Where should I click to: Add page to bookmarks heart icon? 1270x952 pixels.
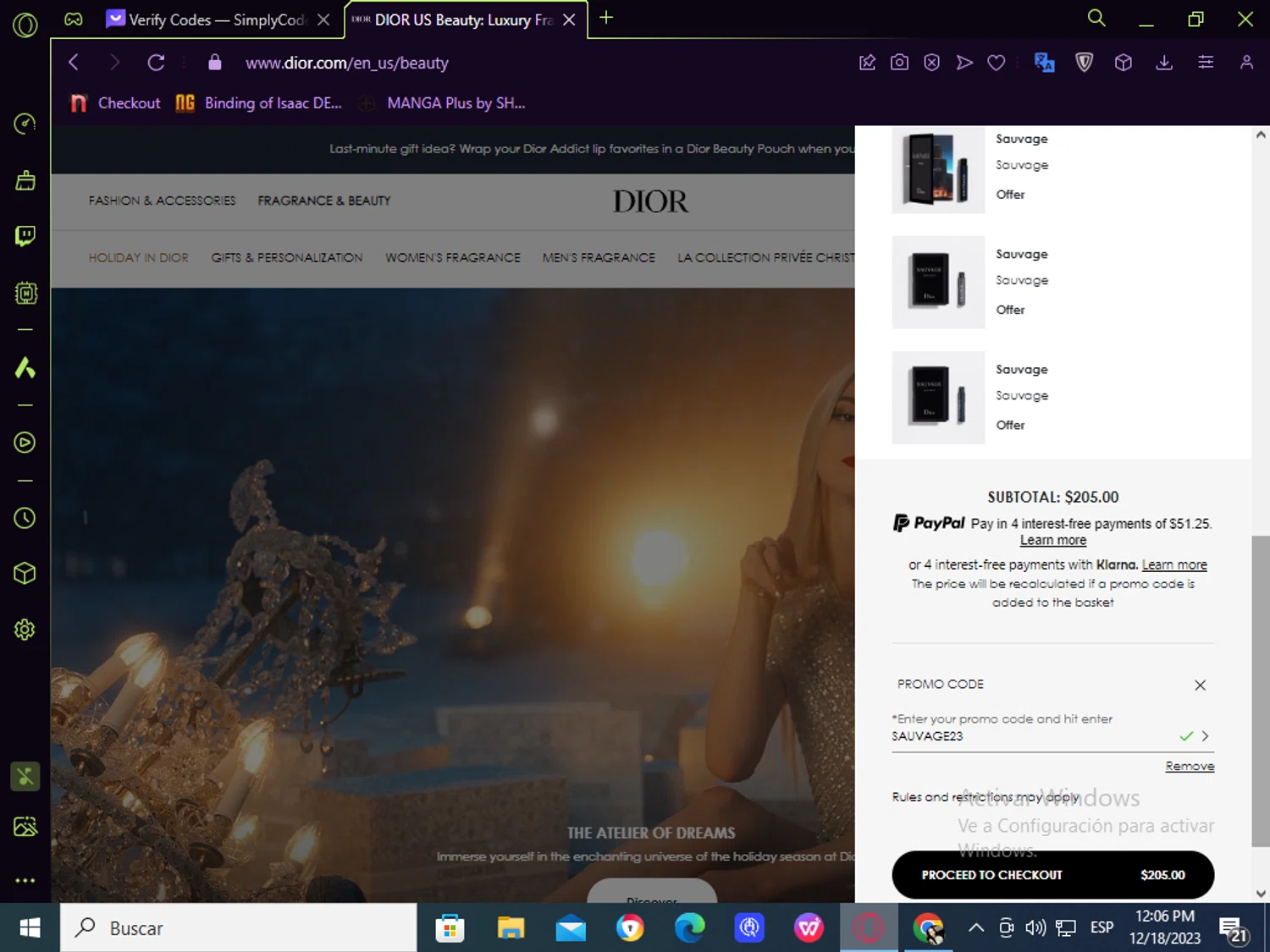[997, 63]
